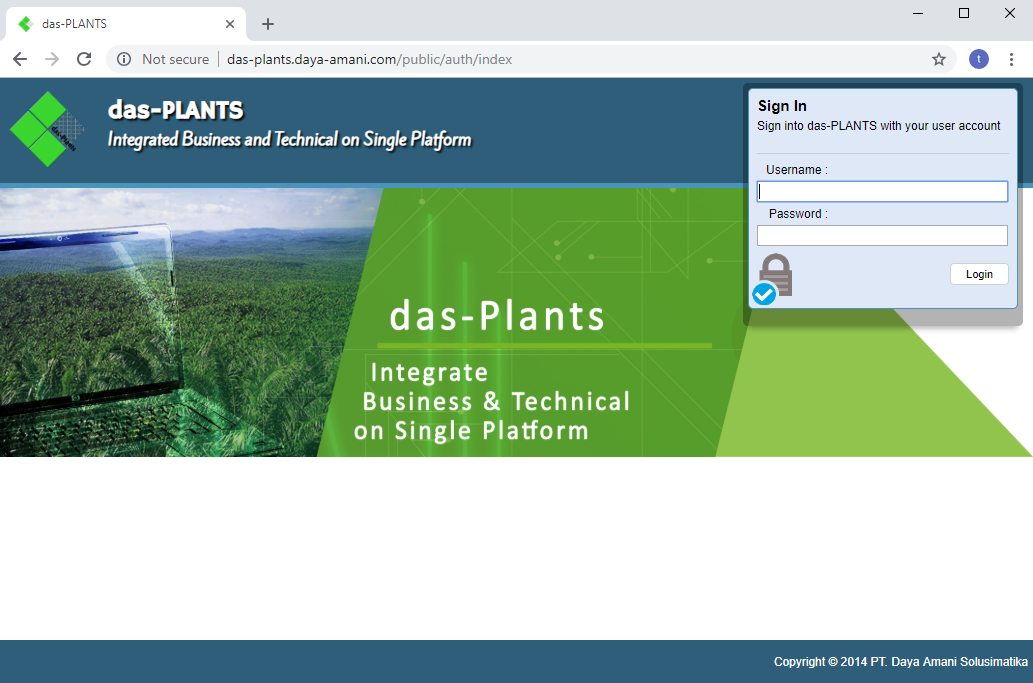This screenshot has height=683, width=1033.
Task: Click the address bar URL
Action: 369,59
